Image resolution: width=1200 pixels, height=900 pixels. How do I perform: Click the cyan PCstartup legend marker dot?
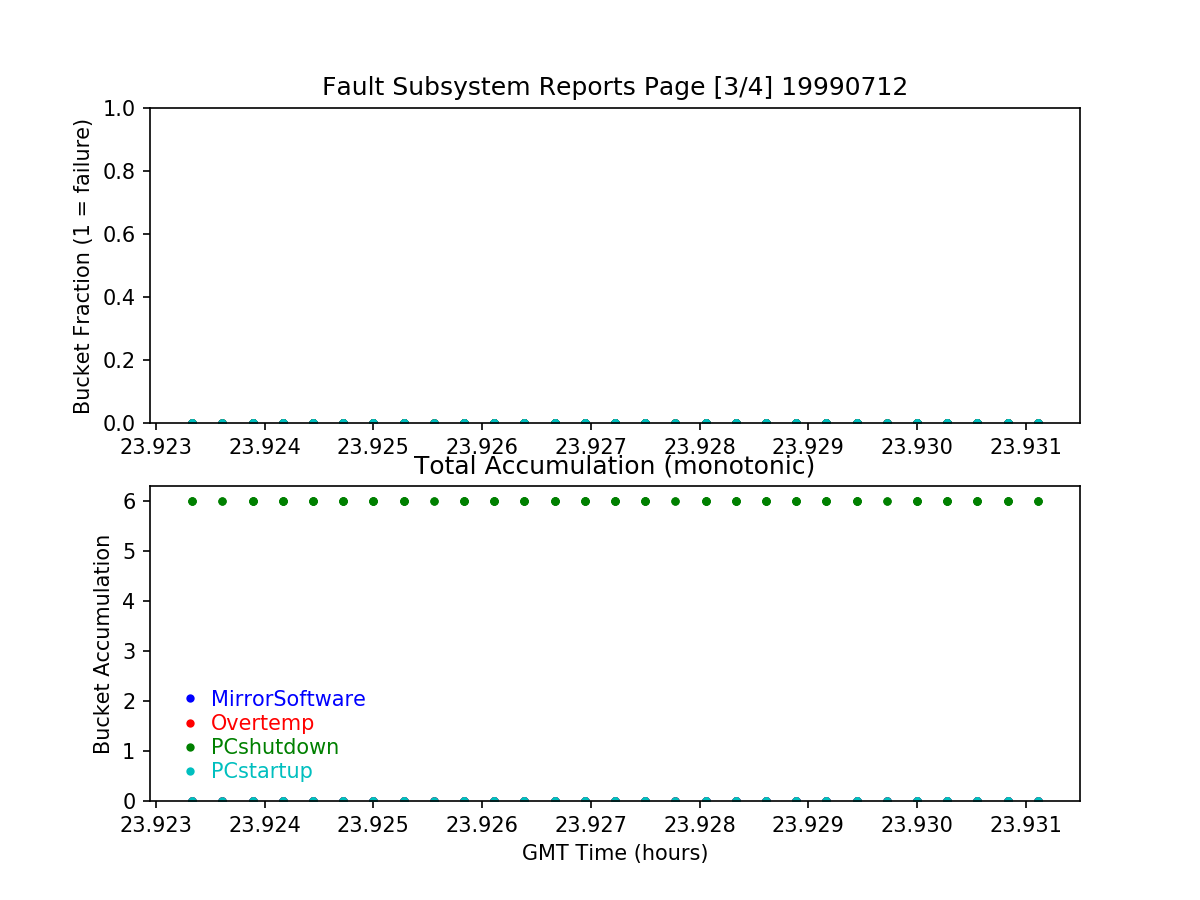click(x=190, y=771)
